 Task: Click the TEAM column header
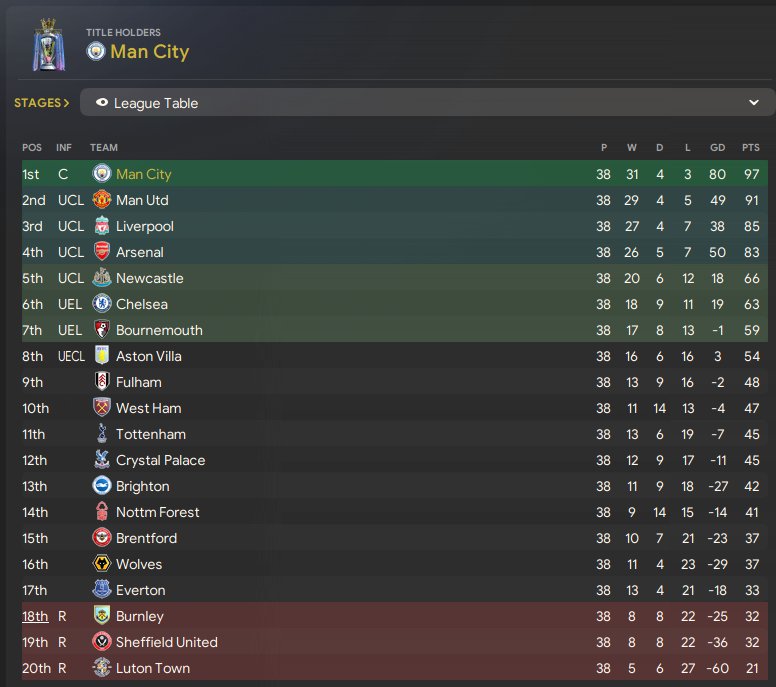tap(104, 147)
